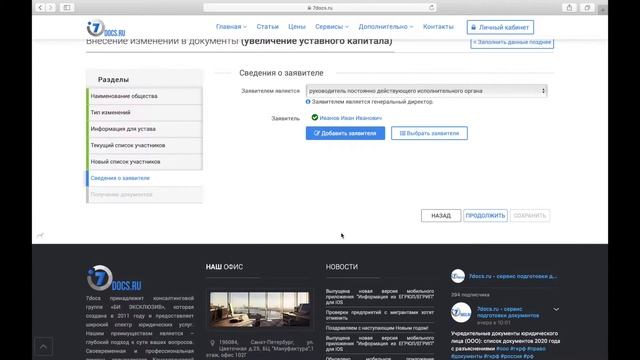Image resolution: width=640 pixels, height=360 pixels.
Task: Open the Контакты menu item
Action: click(x=438, y=27)
